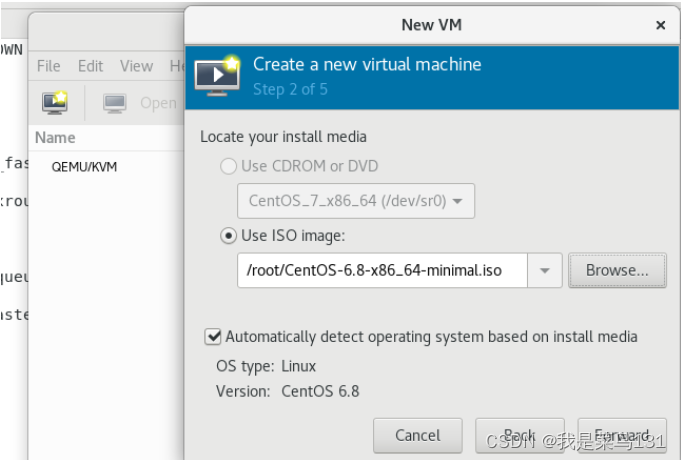Close the New VM dialog

[660, 25]
